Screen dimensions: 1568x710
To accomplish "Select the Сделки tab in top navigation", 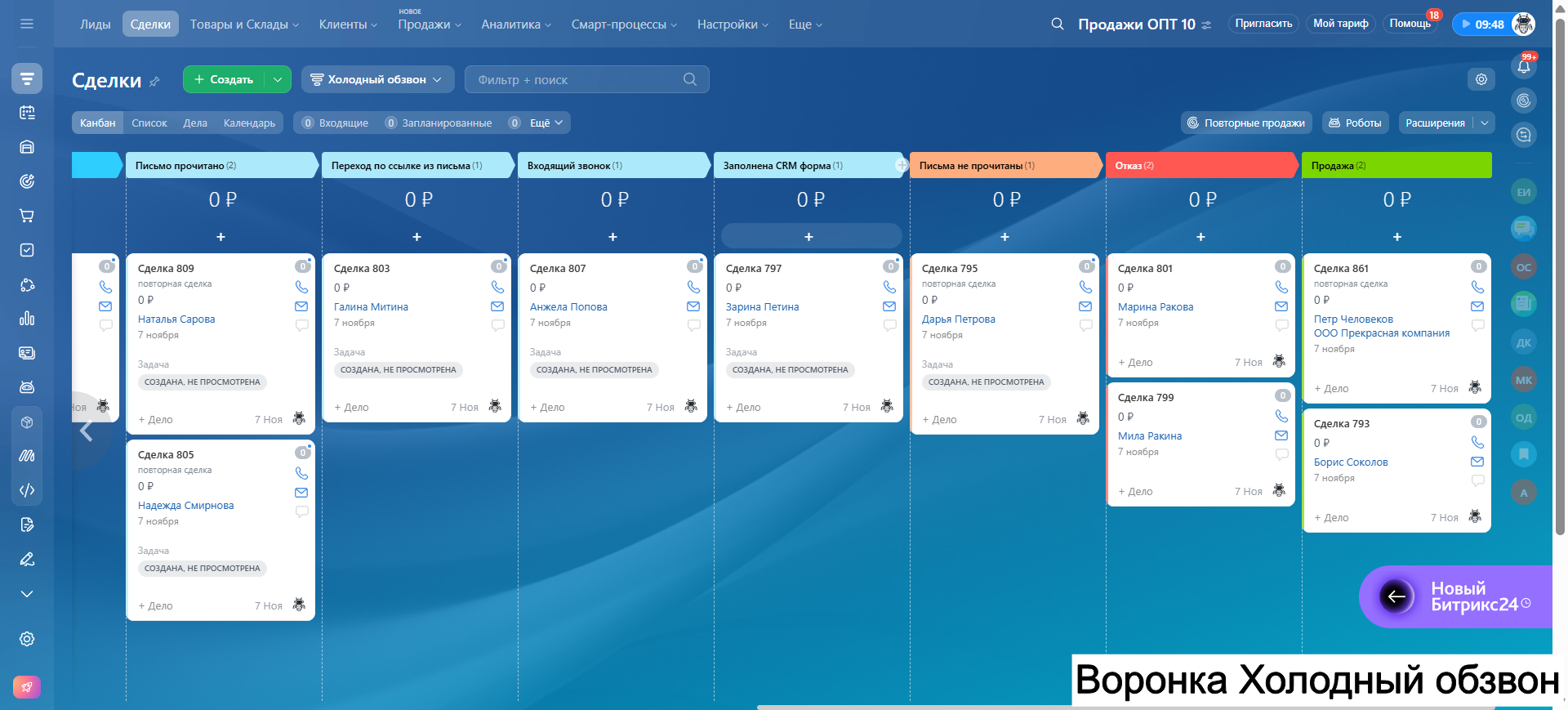I will [150, 25].
